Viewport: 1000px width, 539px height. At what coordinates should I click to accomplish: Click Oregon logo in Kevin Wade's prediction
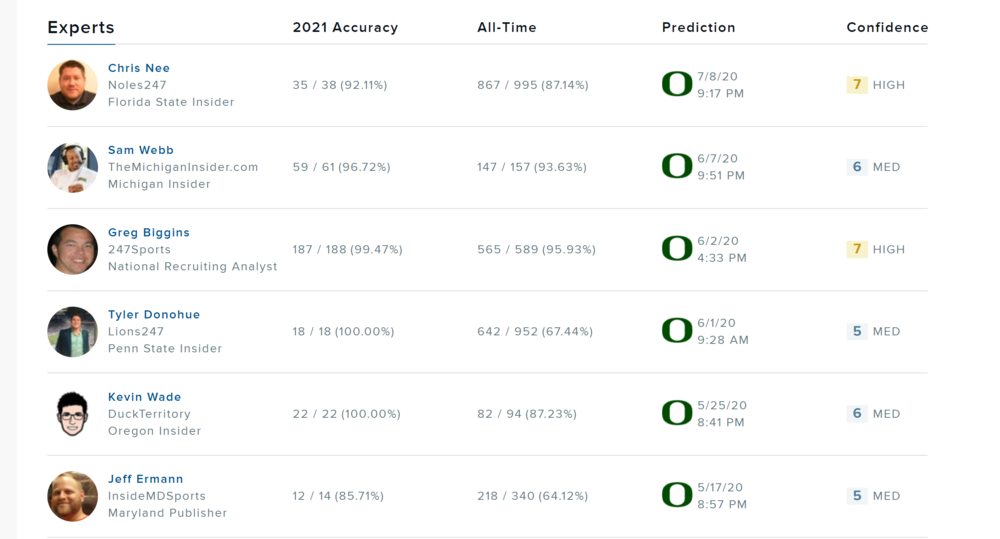point(677,413)
